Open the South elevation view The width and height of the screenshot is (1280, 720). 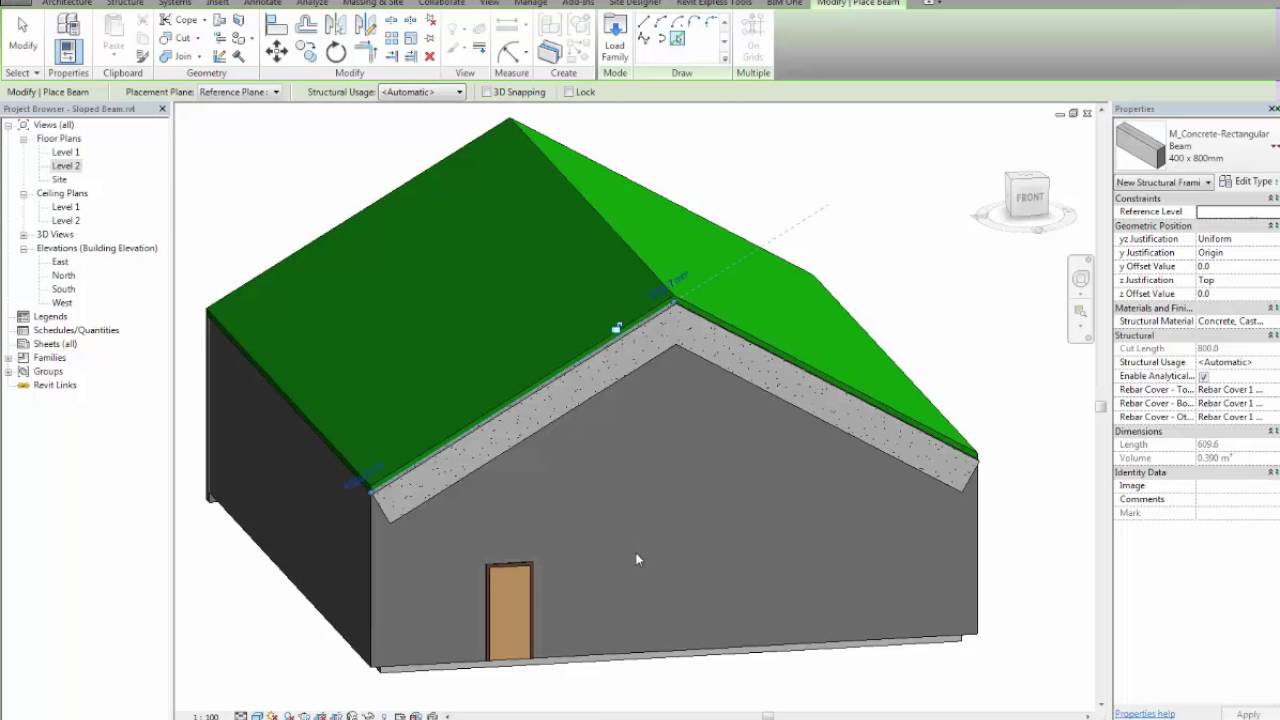pos(63,289)
